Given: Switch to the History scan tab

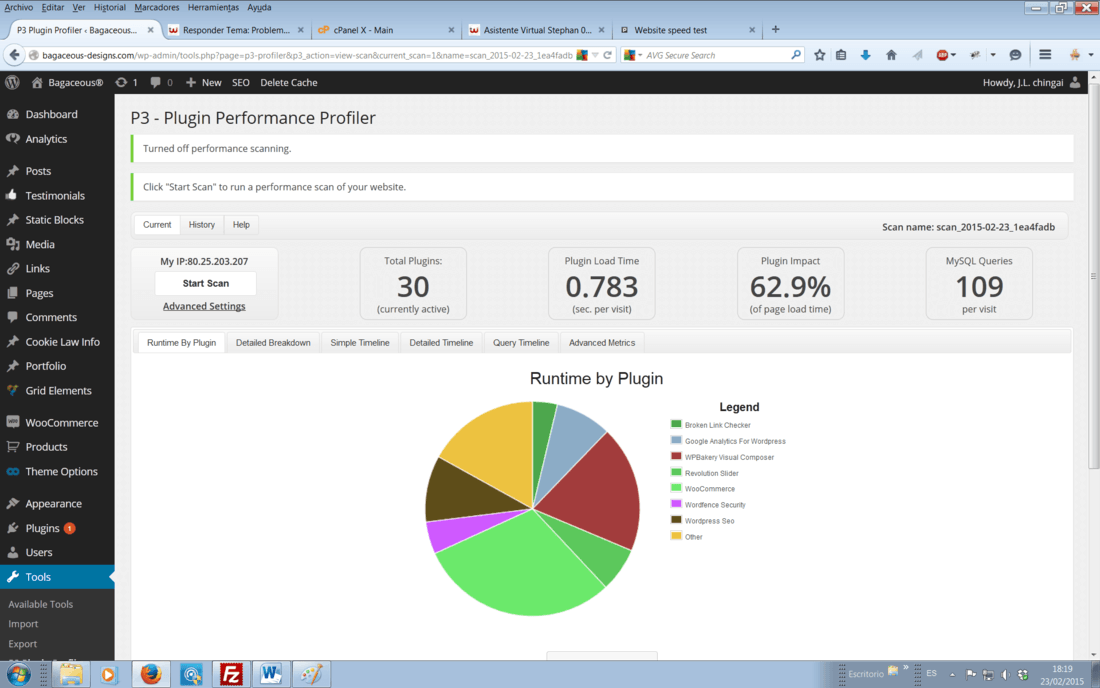Looking at the screenshot, I should coord(201,224).
